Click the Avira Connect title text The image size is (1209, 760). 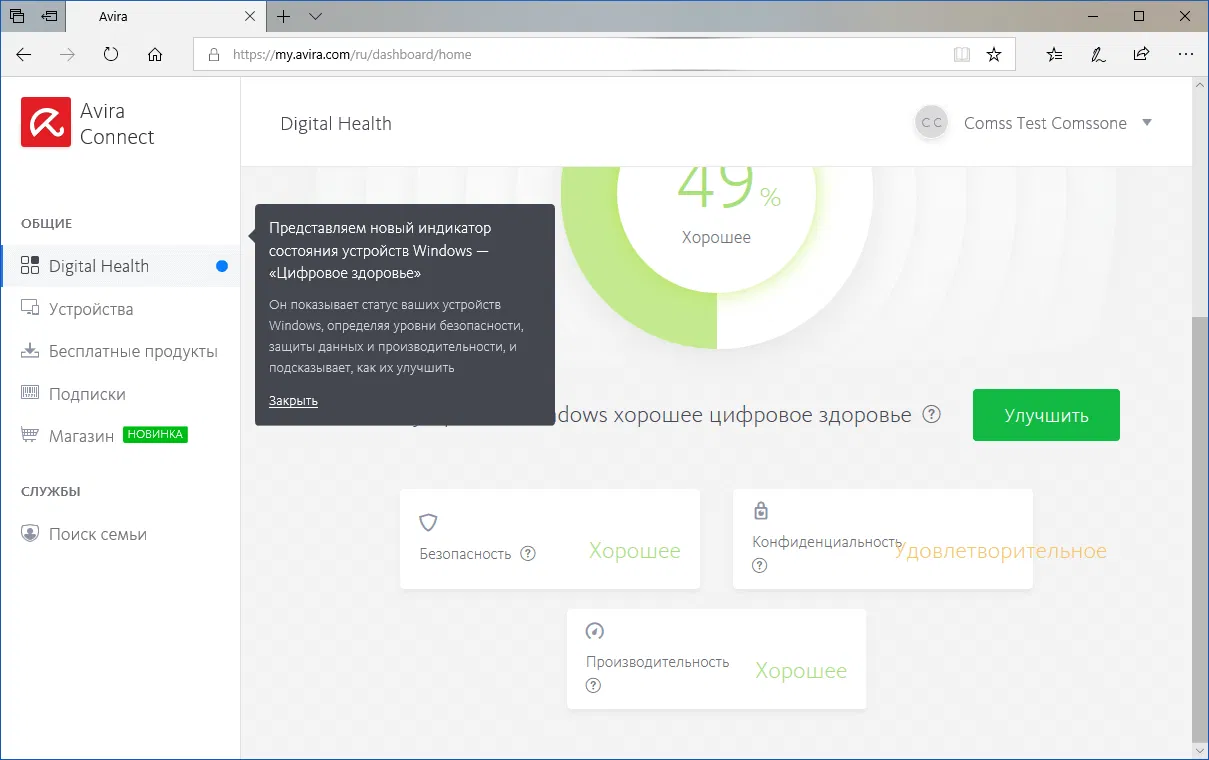(117, 124)
